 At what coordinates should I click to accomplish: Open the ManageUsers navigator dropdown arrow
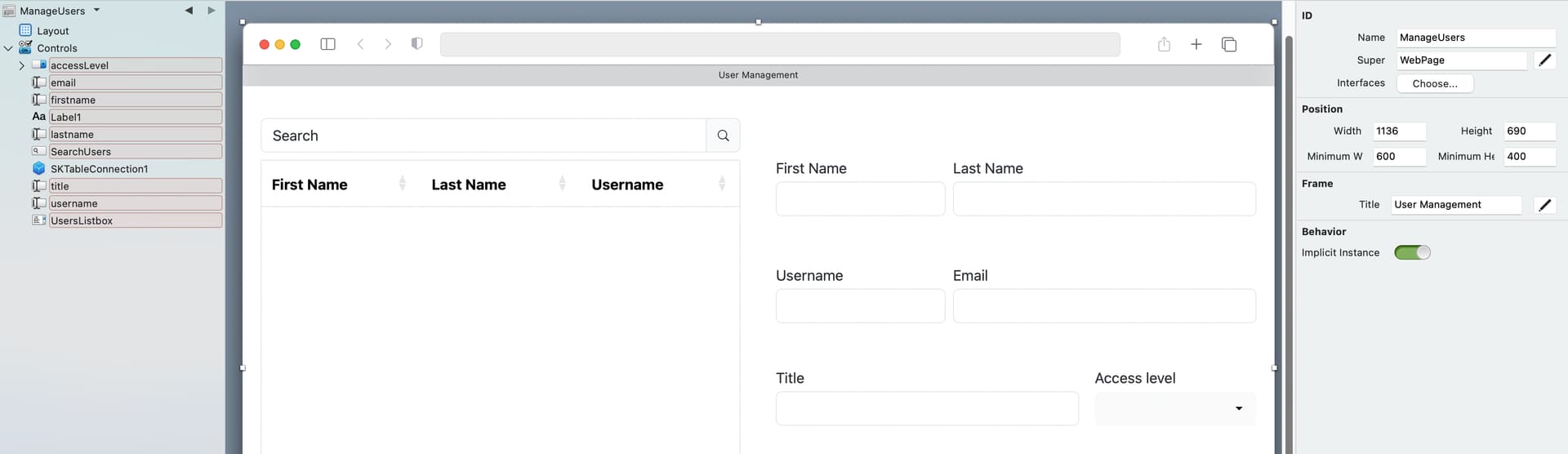pyautogui.click(x=96, y=11)
